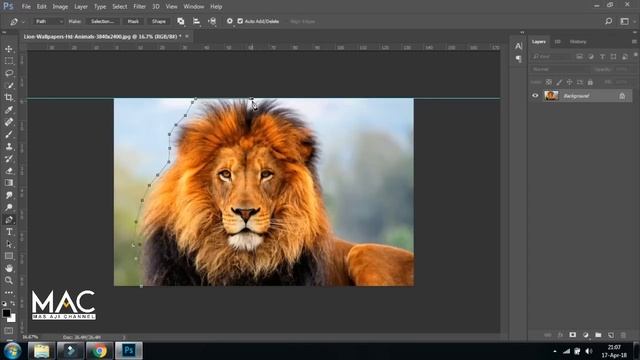640x360 pixels.
Task: Toggle lock image pixels brush icon
Action: tap(559, 82)
